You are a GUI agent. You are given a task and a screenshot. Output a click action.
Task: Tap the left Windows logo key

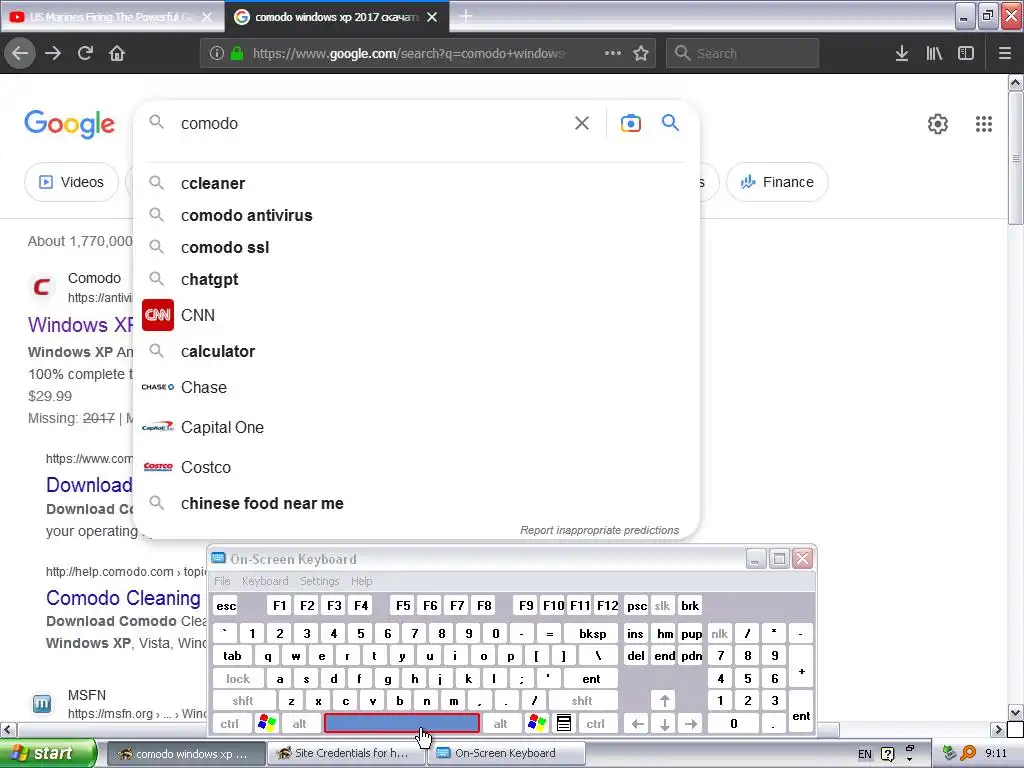[266, 723]
